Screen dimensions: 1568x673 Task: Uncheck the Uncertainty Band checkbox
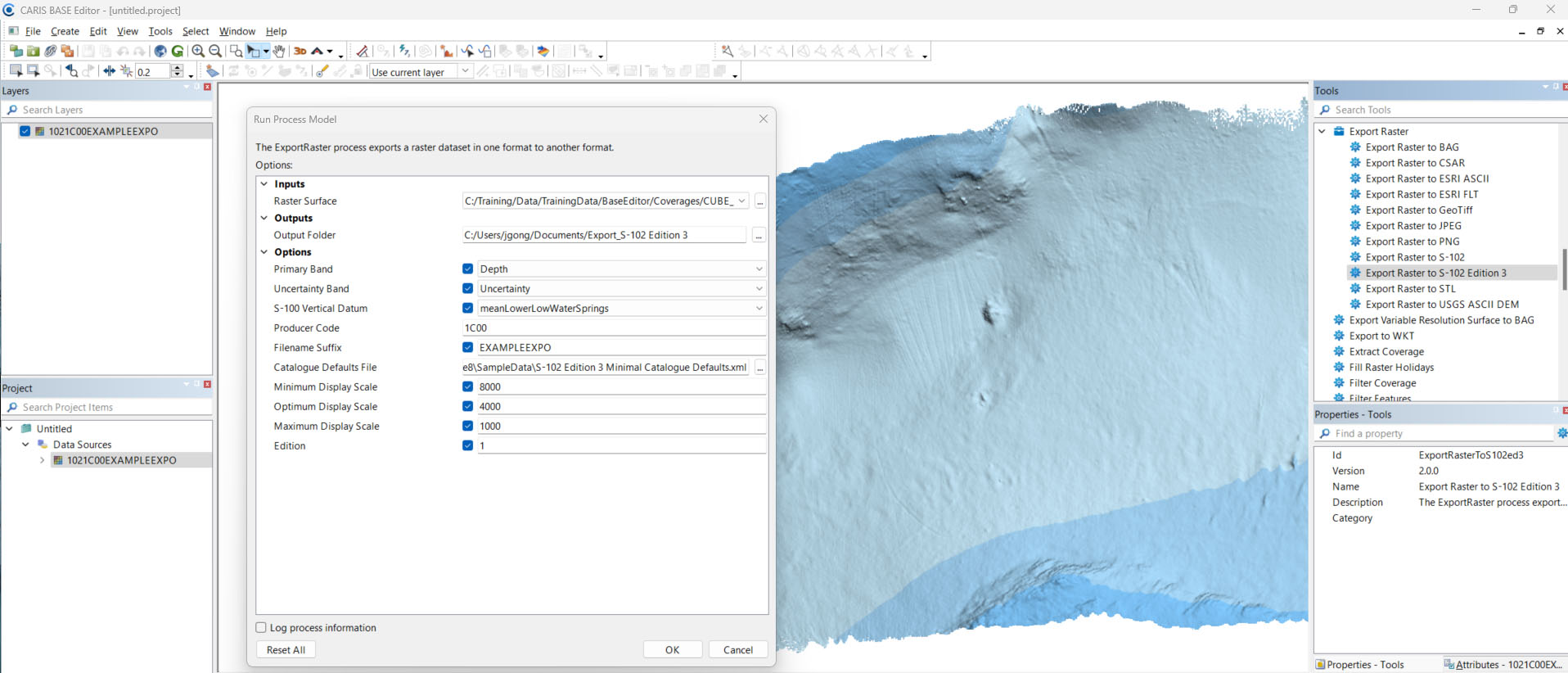467,288
